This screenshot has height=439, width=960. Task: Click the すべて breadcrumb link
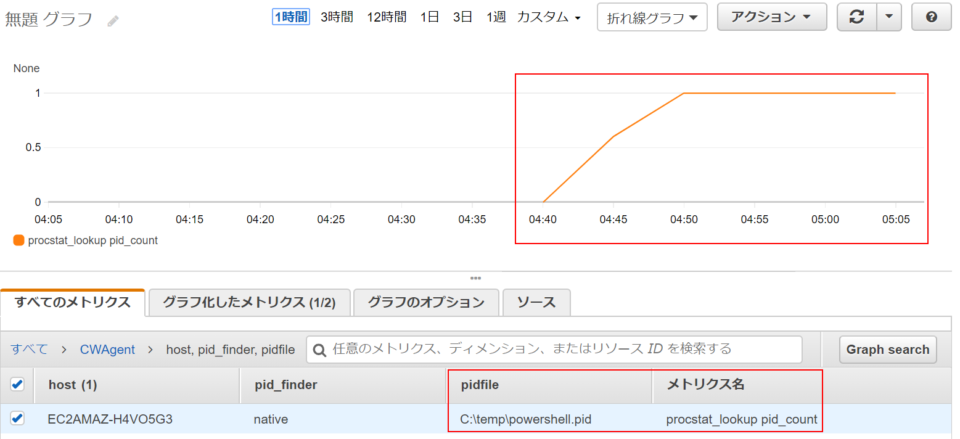29,350
